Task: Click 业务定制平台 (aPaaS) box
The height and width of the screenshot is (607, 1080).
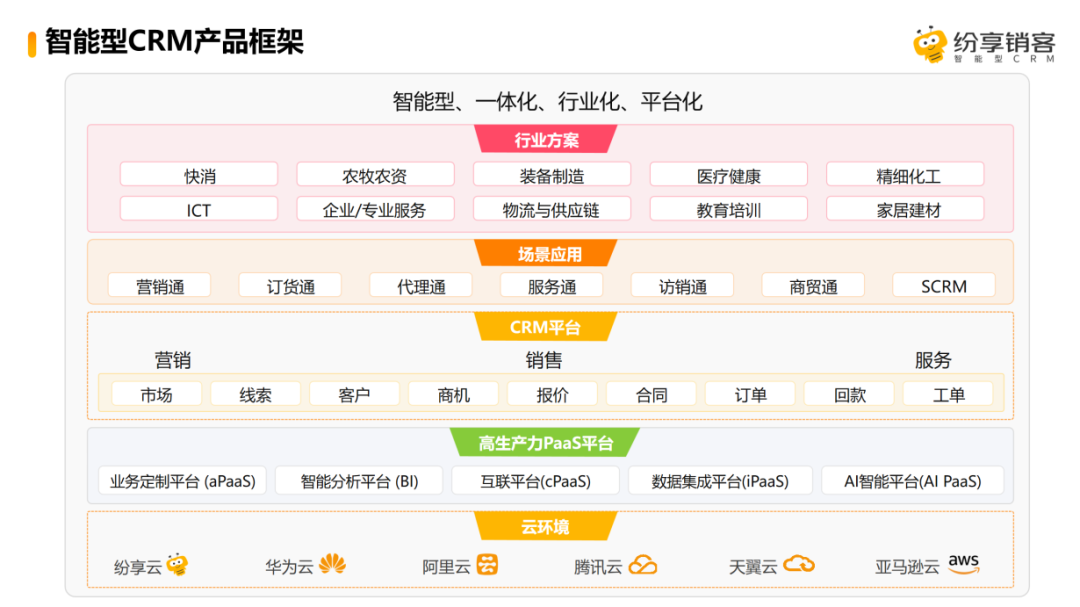Action: click(x=183, y=480)
